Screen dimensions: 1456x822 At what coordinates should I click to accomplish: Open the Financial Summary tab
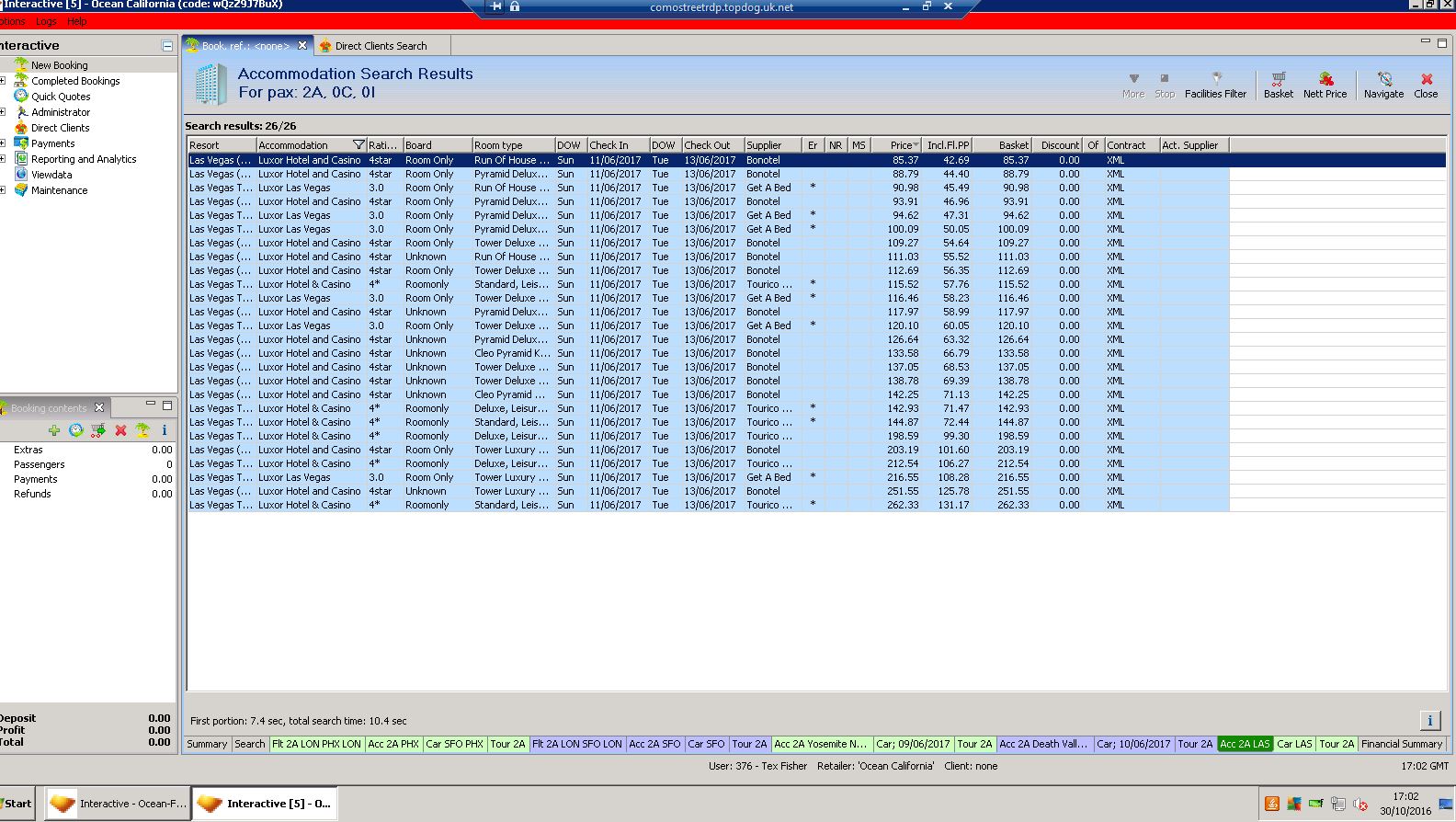coord(1402,744)
